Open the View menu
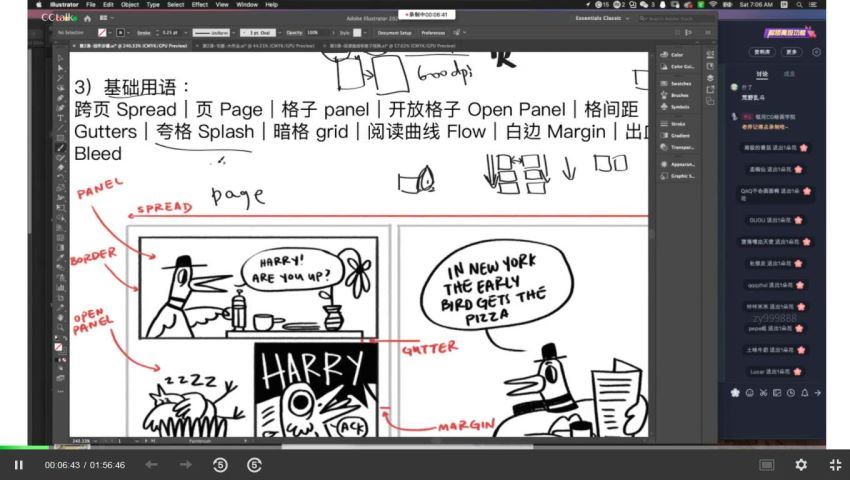The image size is (850, 480). tap(222, 4)
